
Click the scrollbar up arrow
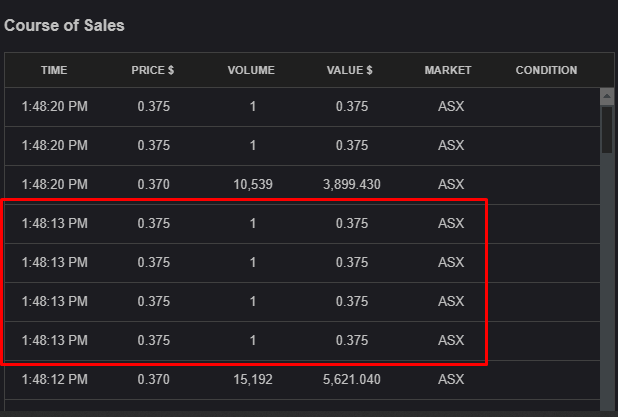point(606,97)
